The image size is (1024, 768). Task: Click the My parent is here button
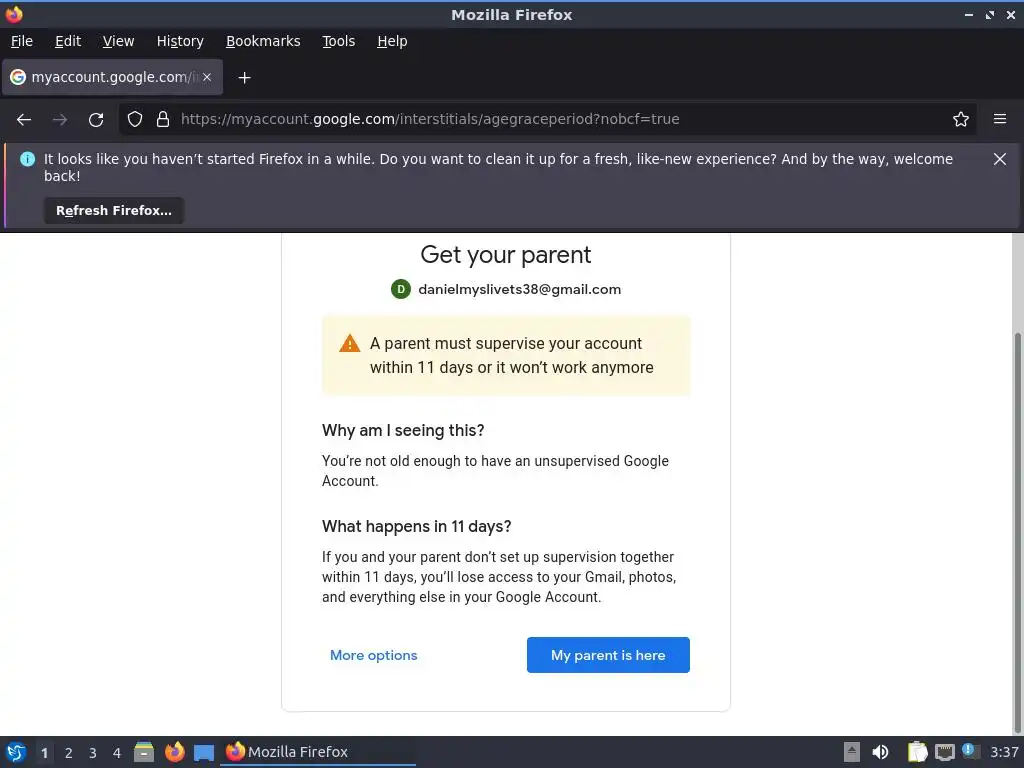tap(608, 655)
